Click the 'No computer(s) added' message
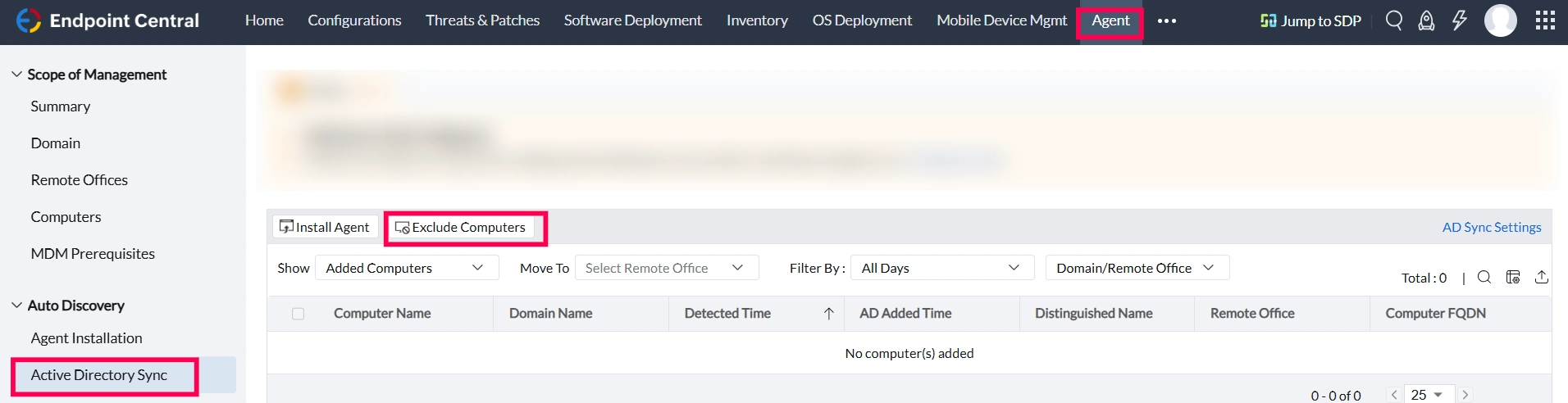This screenshot has width=1568, height=403. (x=909, y=353)
